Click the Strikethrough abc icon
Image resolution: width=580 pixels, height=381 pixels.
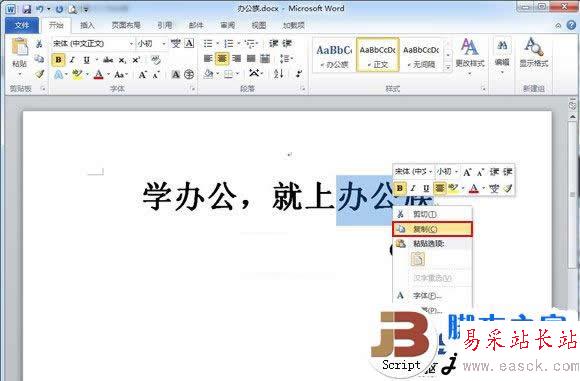pos(108,60)
